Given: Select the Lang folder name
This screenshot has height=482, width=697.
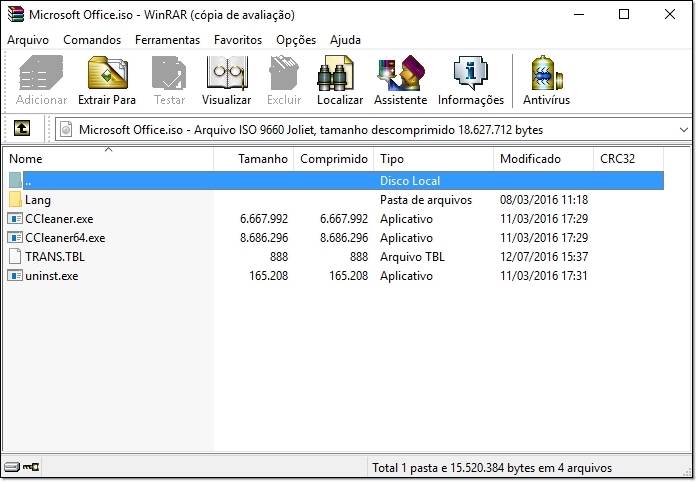Looking at the screenshot, I should pyautogui.click(x=38, y=200).
